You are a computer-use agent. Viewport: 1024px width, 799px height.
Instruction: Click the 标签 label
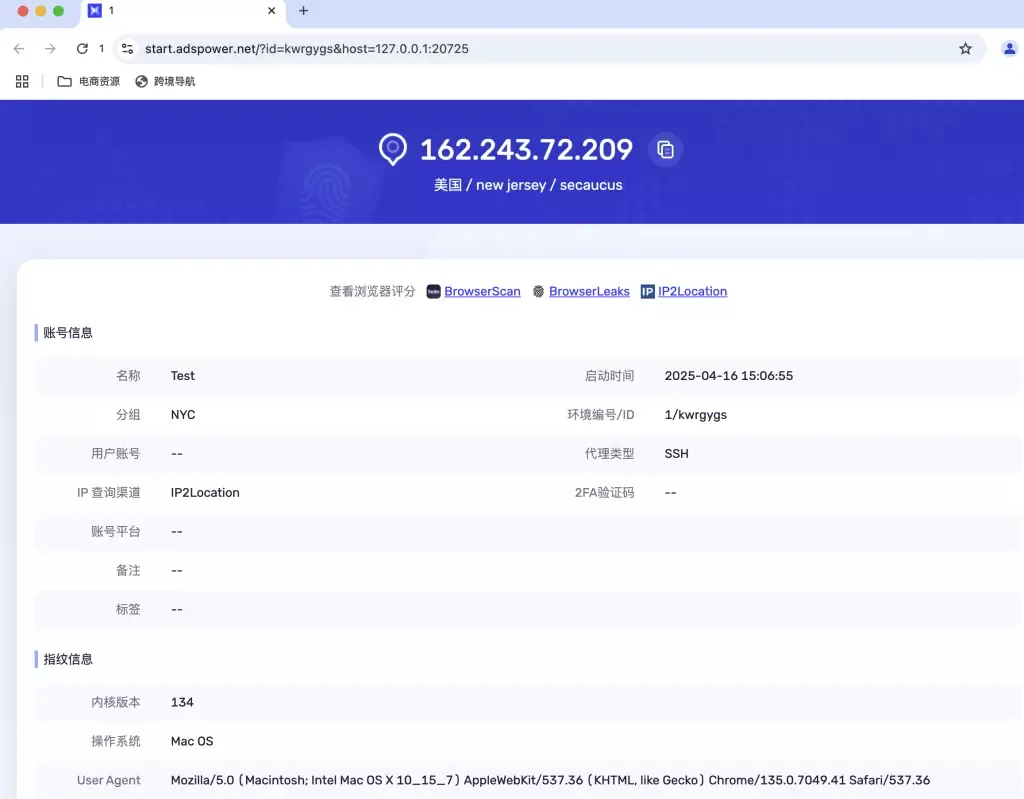(128, 609)
